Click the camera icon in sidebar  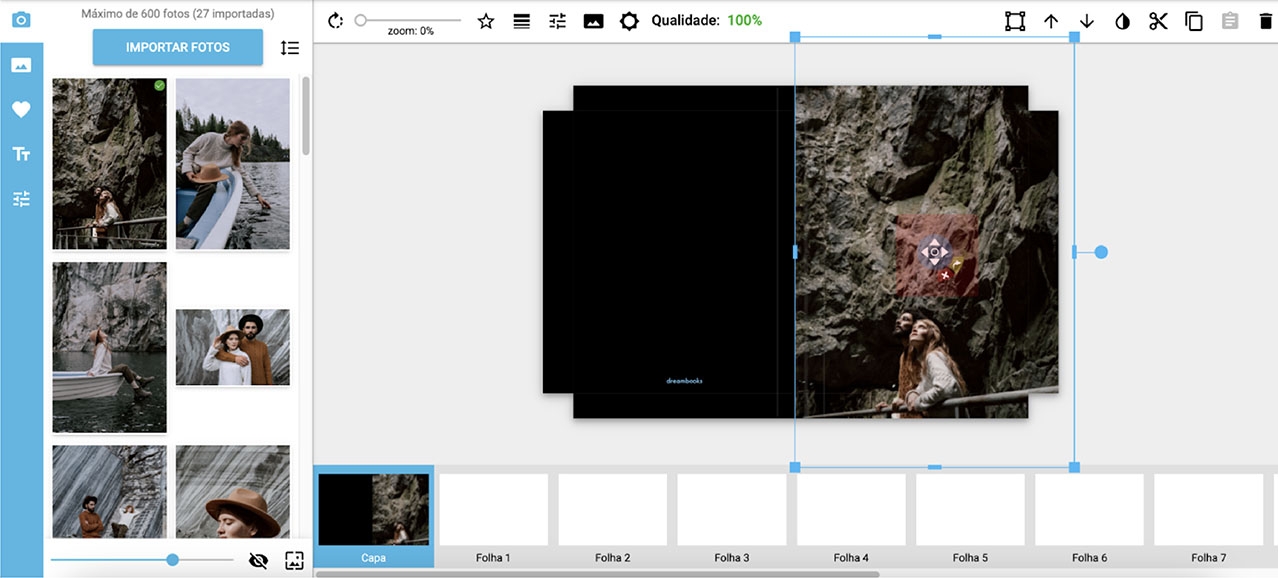[x=21, y=19]
